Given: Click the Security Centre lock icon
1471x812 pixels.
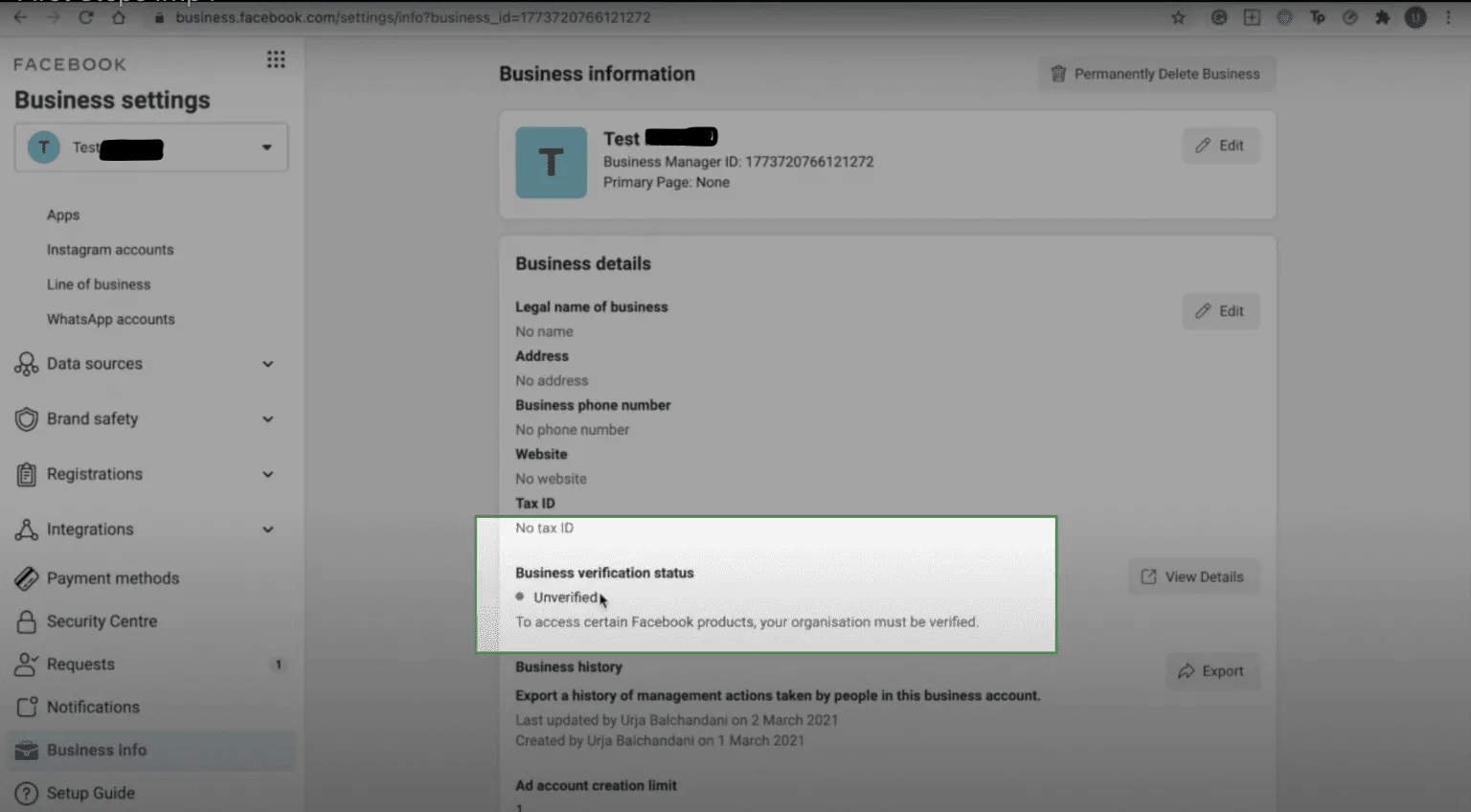Looking at the screenshot, I should coord(27,621).
